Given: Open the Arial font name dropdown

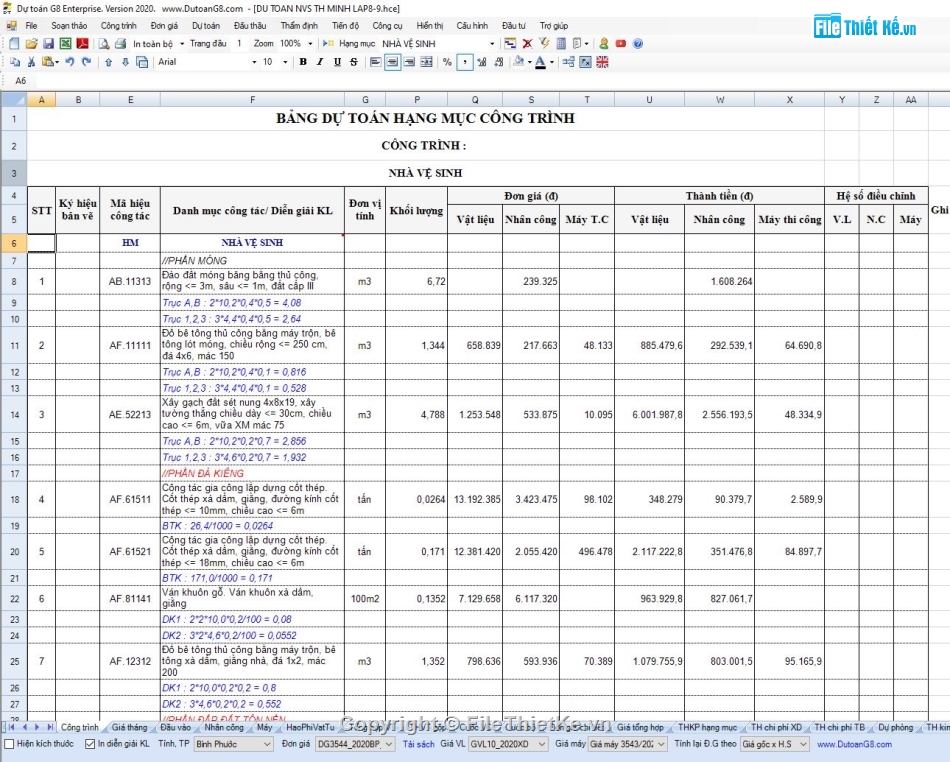Looking at the screenshot, I should point(254,62).
